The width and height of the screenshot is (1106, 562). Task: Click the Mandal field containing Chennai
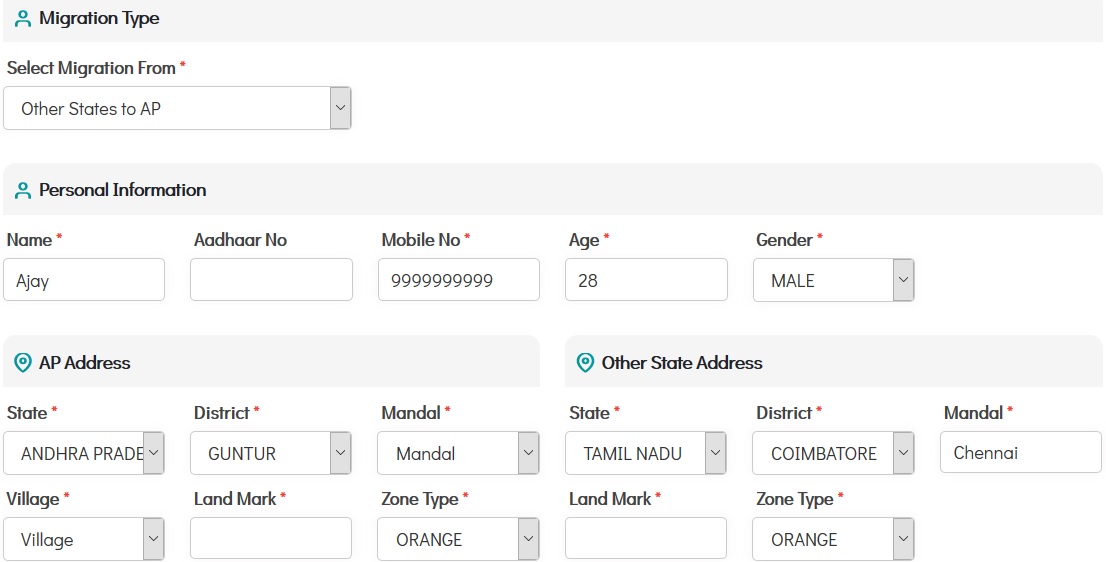tap(1020, 452)
